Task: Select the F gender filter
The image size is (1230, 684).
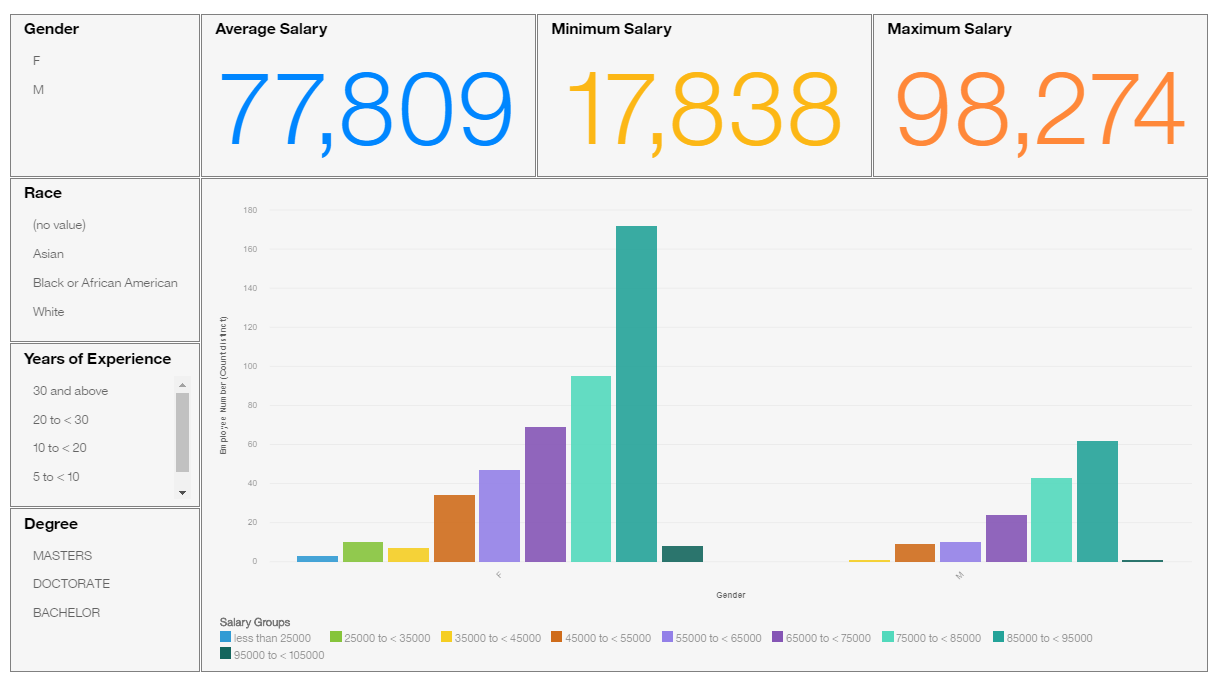Action: 37,61
